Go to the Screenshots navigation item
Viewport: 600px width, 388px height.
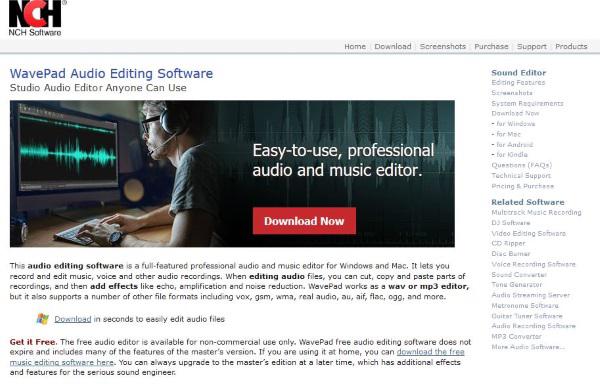click(443, 46)
